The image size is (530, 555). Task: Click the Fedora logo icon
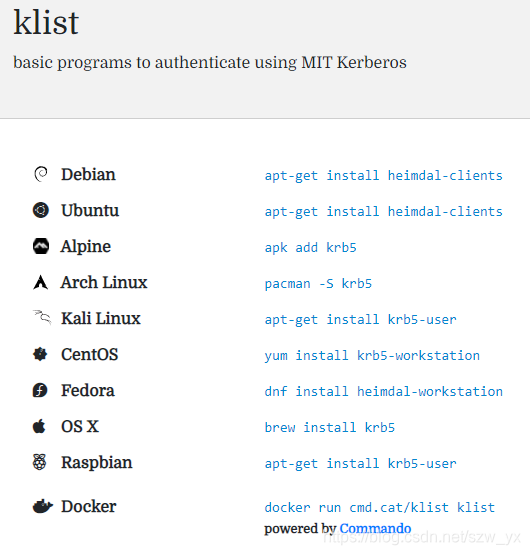click(x=40, y=390)
